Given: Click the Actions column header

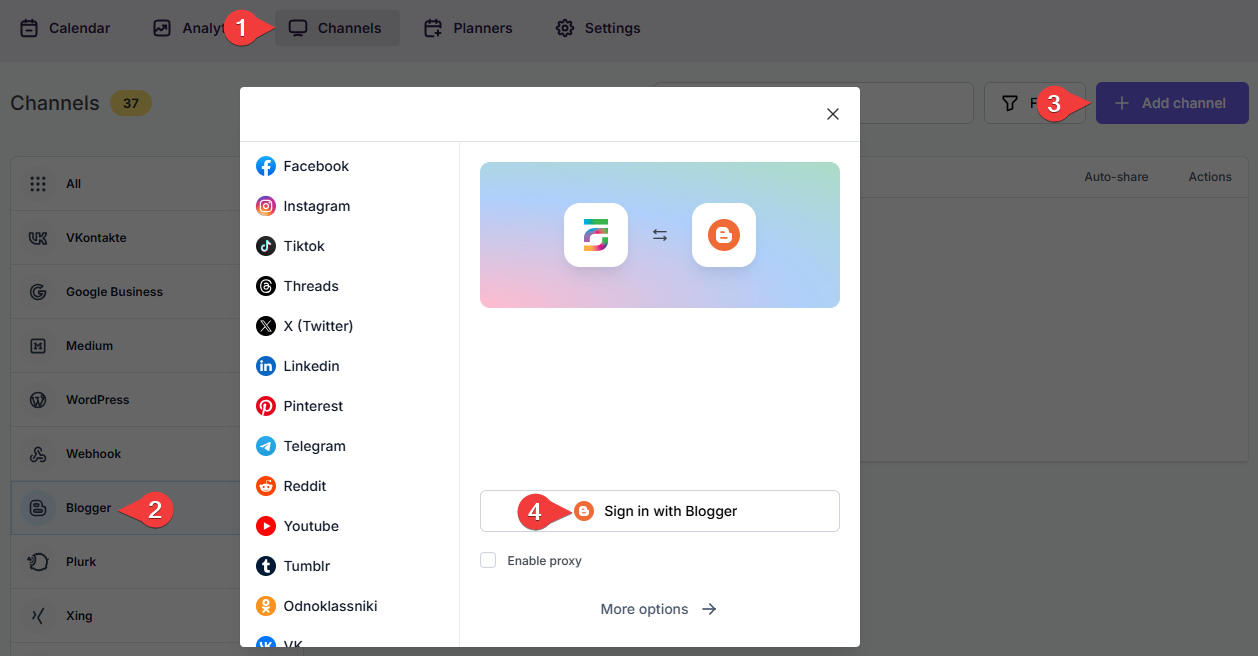Looking at the screenshot, I should (x=1210, y=177).
